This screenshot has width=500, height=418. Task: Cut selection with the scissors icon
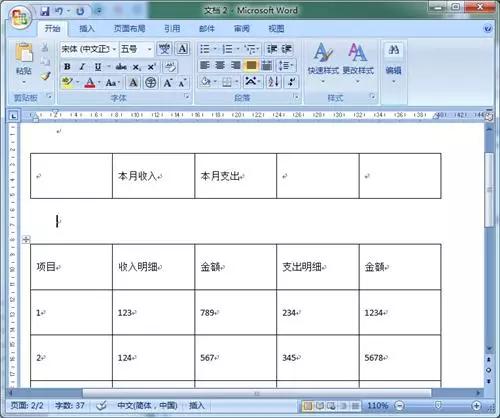tap(45, 47)
